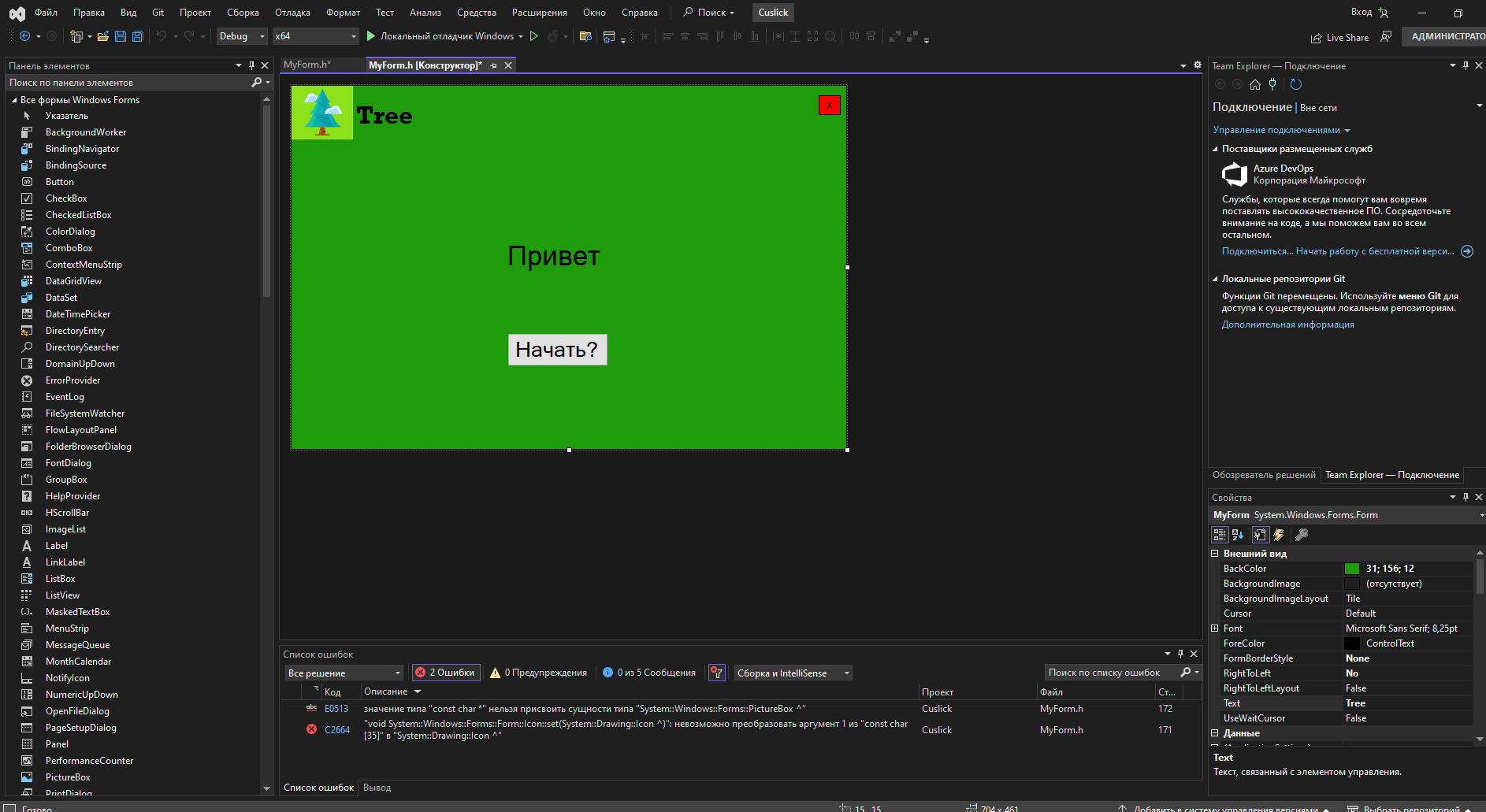
Task: Click the BackColor green color swatch
Action: tap(1352, 569)
